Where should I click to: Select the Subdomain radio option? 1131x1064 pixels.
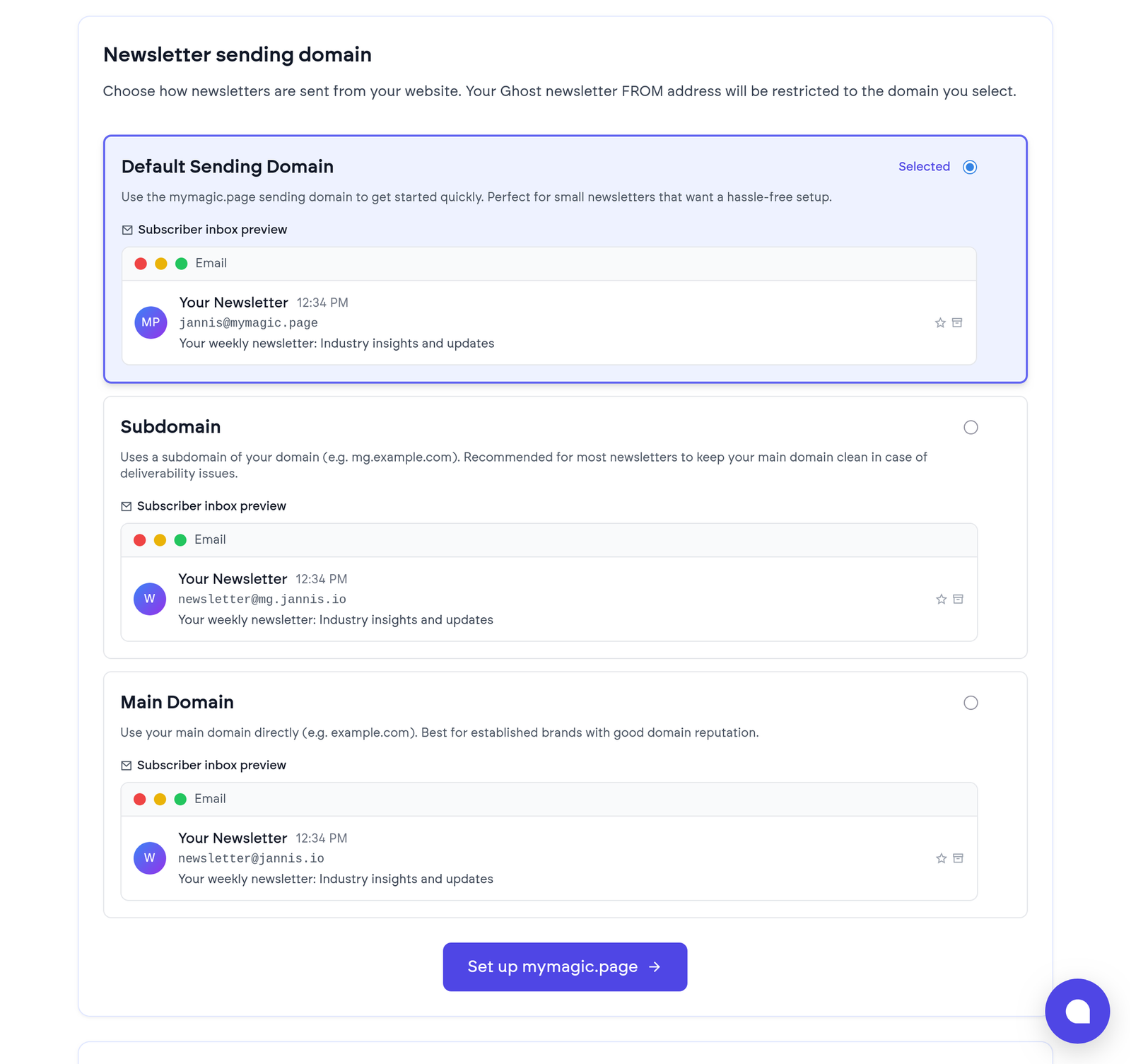tap(971, 427)
